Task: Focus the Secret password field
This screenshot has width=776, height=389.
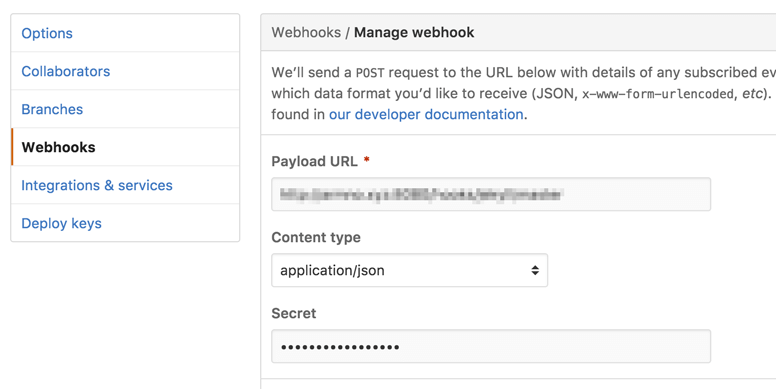Action: (x=491, y=346)
